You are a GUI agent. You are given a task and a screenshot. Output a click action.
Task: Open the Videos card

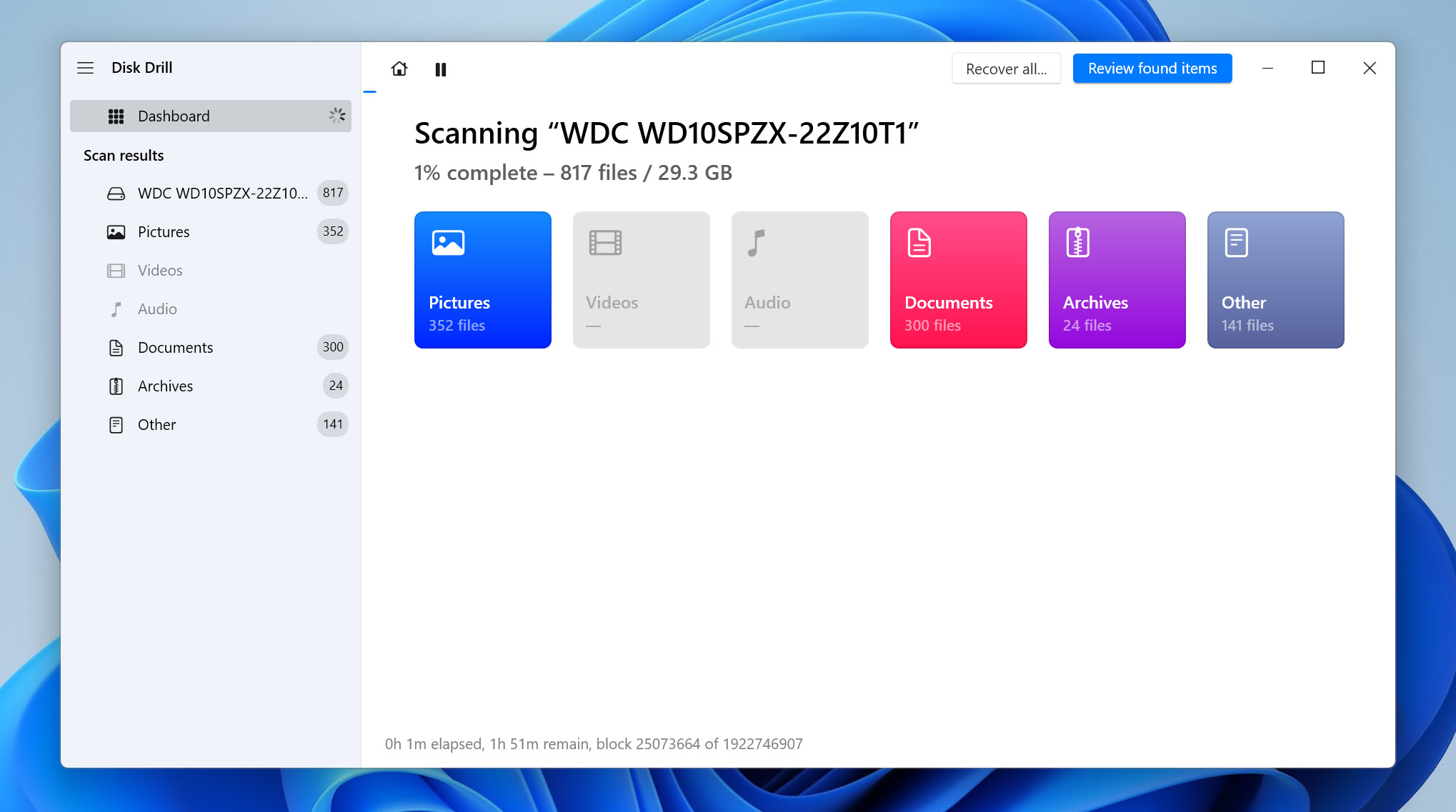pyautogui.click(x=642, y=280)
